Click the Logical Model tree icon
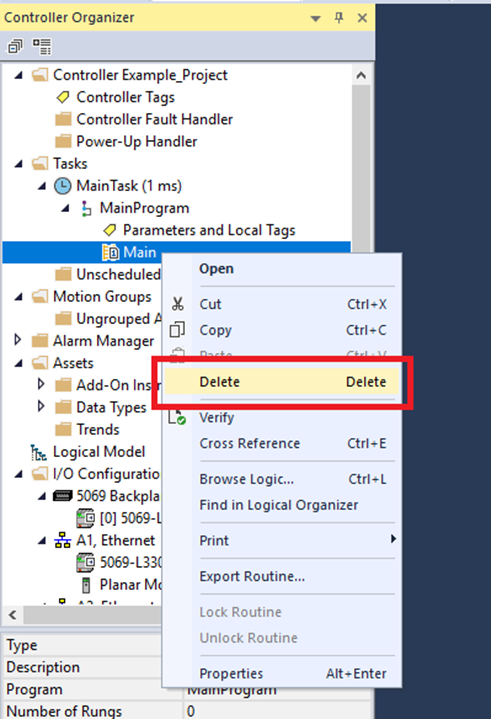 39,452
